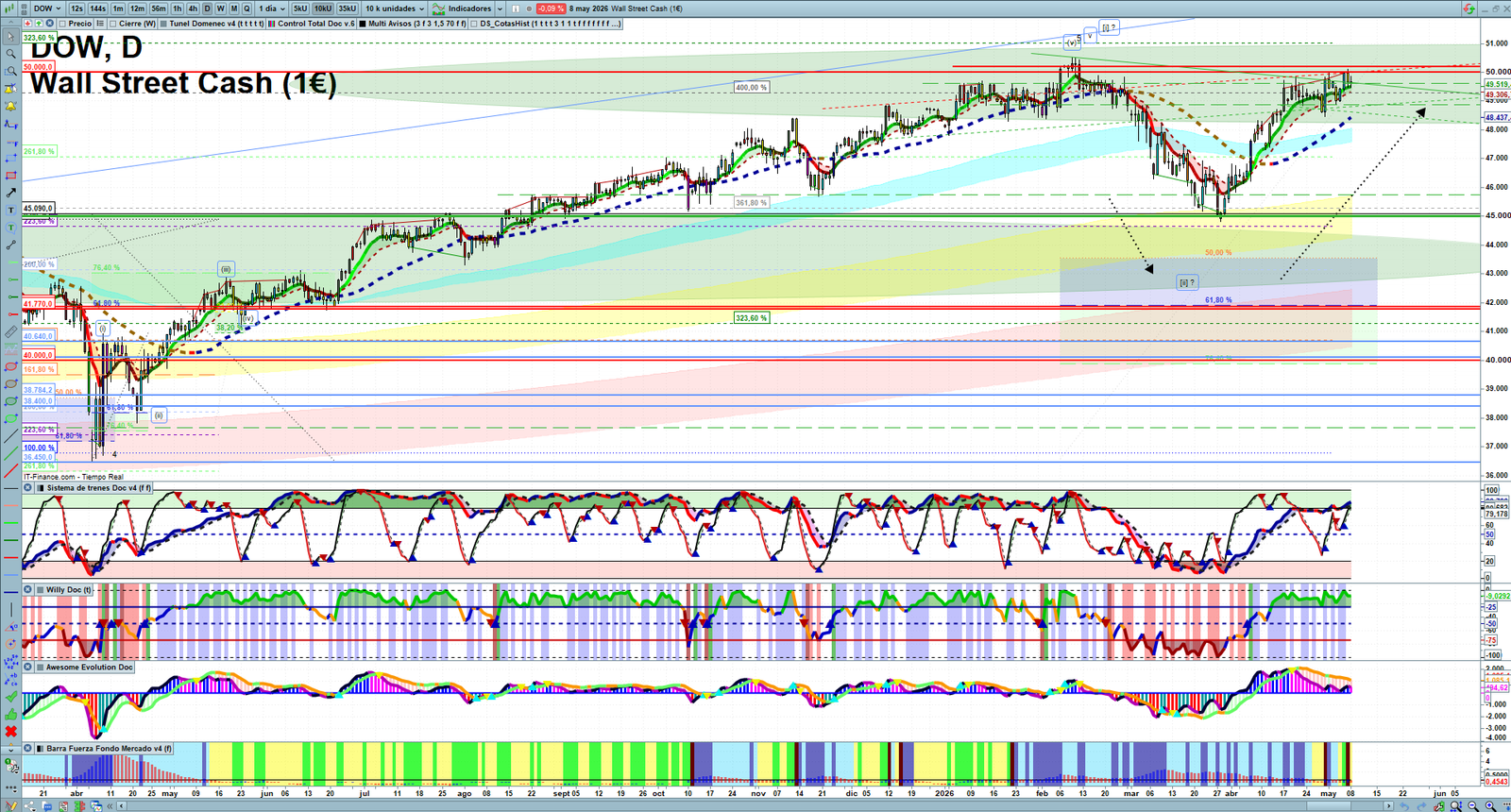Expand the Indicadores dropdown arrow
This screenshot has height=812, width=1511.
(500, 8)
